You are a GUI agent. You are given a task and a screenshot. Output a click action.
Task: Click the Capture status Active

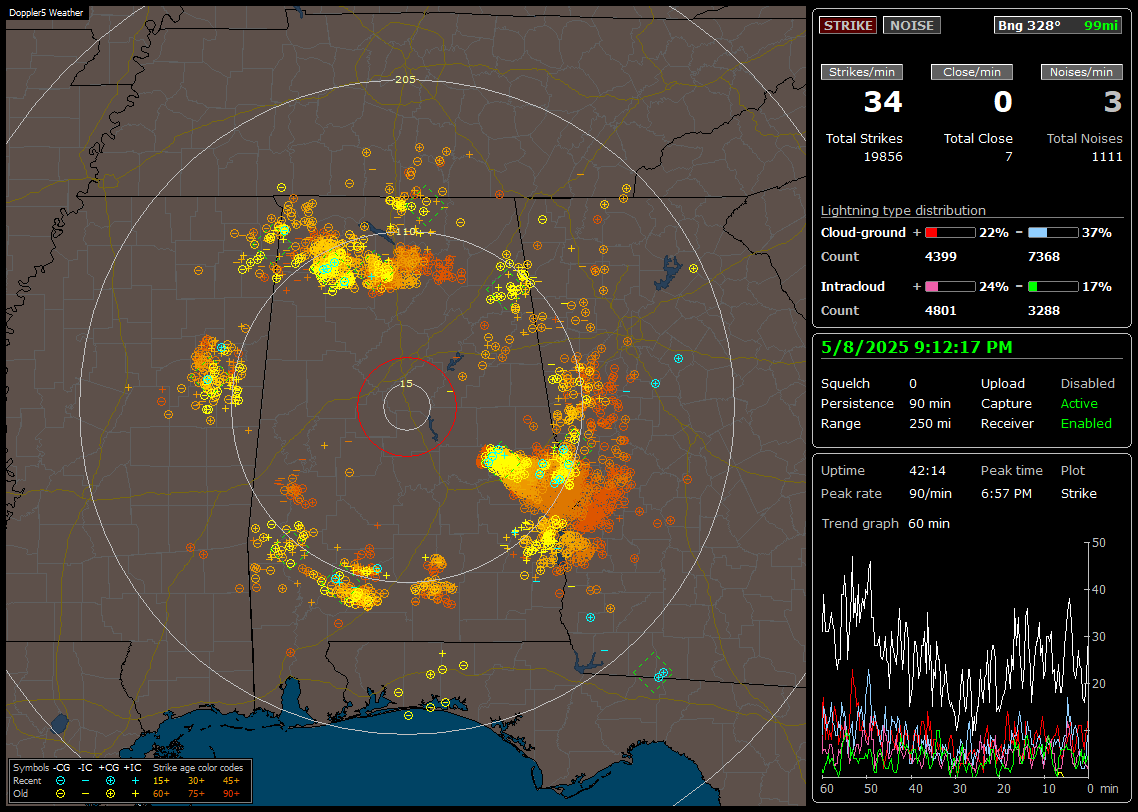tap(1079, 403)
